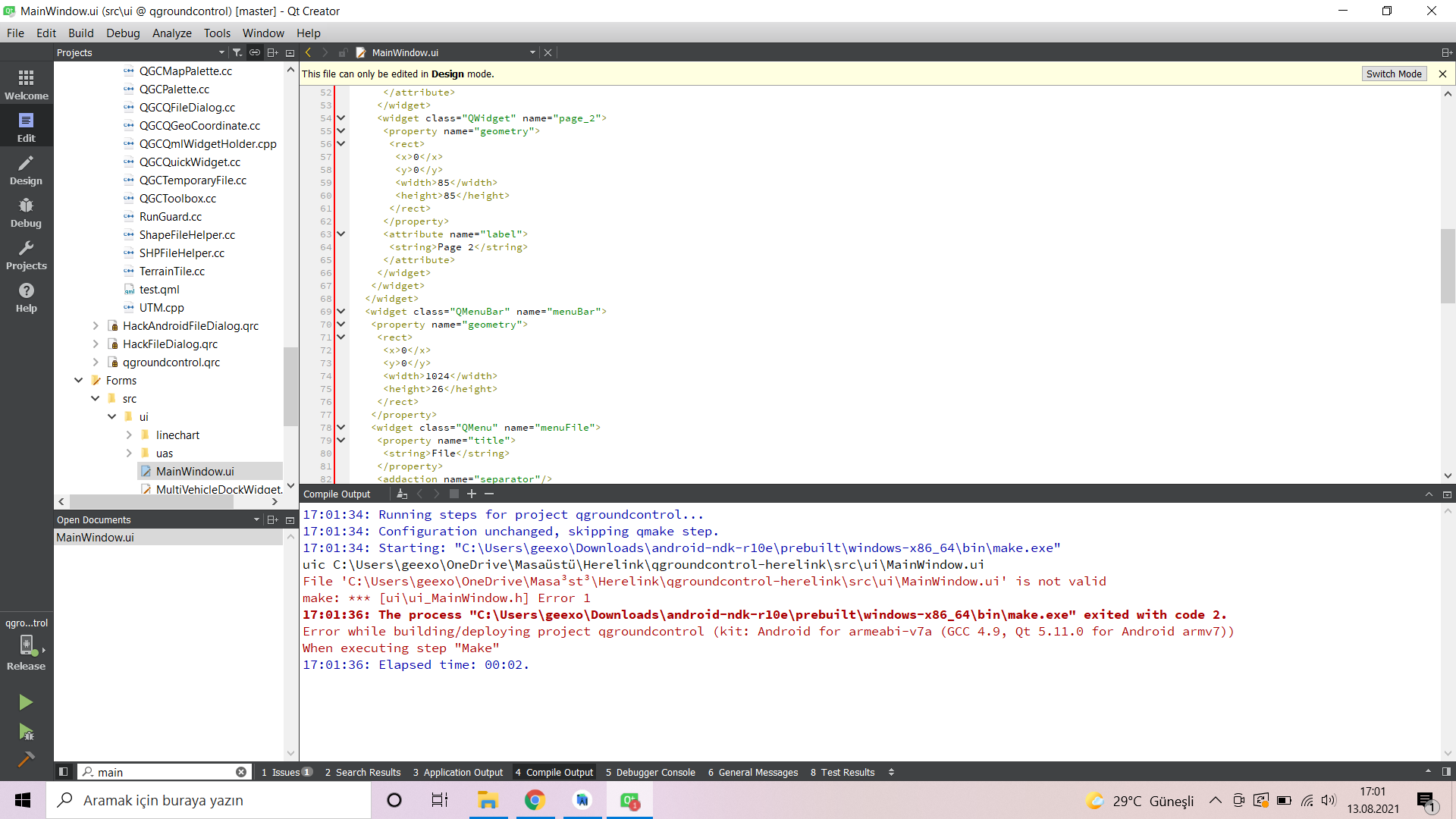Toggle the right sidebar visibility
The height and width of the screenshot is (819, 1456).
(1446, 772)
